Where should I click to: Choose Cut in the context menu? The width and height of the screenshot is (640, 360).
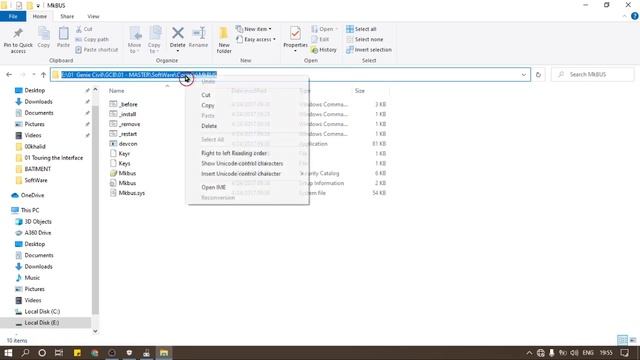(206, 95)
